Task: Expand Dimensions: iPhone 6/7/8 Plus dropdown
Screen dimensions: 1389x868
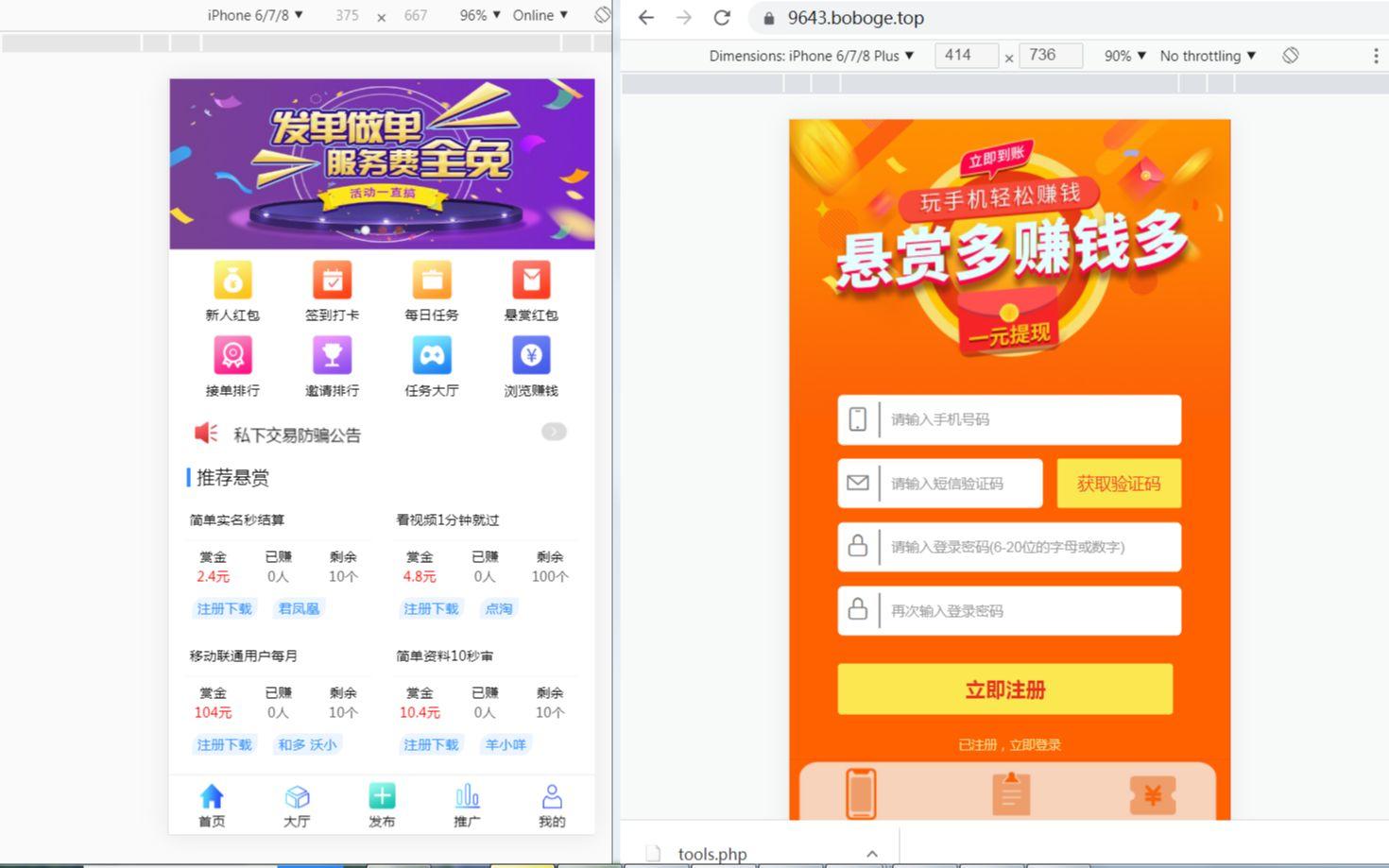Action: [x=812, y=56]
